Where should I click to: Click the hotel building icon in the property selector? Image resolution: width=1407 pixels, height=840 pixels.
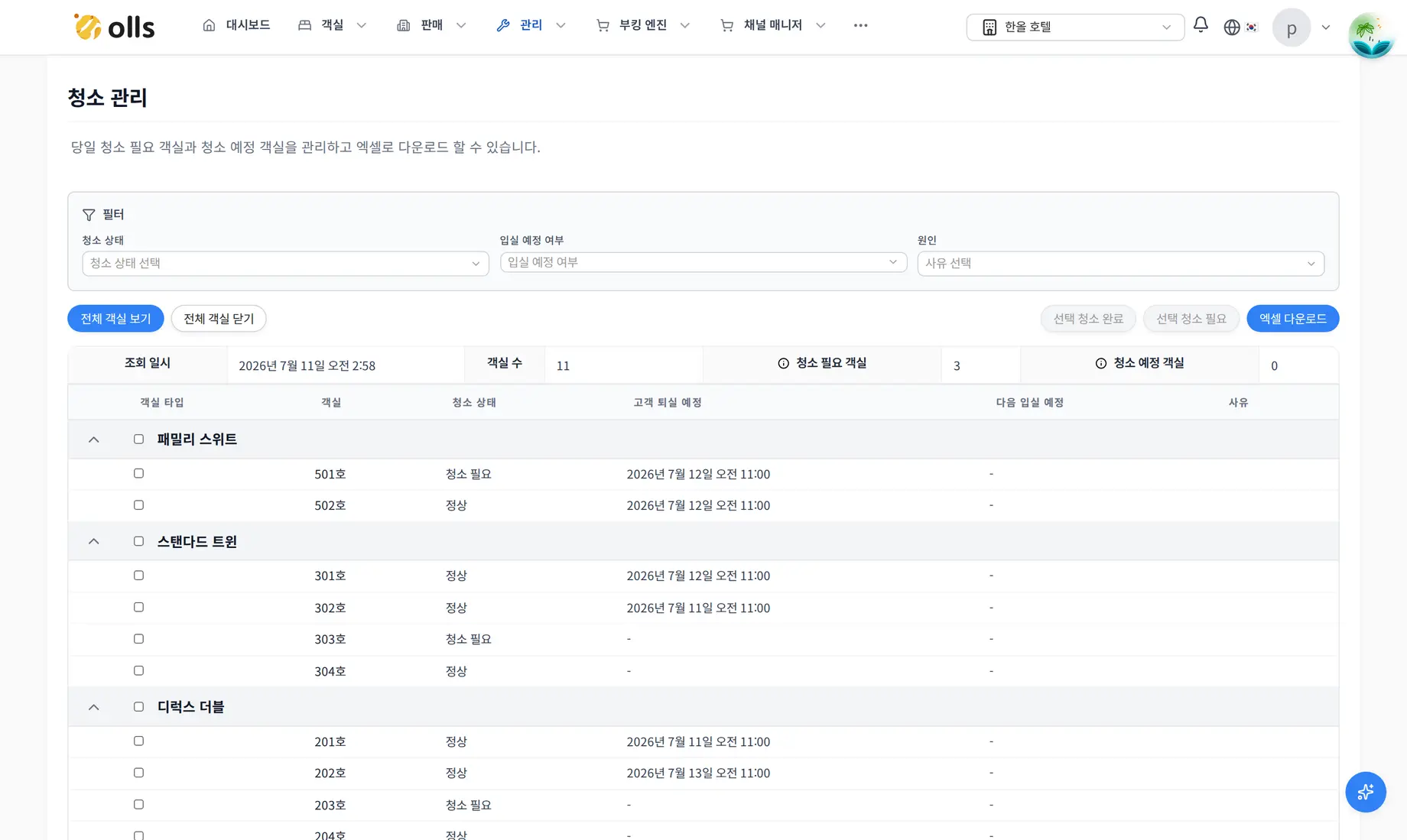pyautogui.click(x=989, y=27)
